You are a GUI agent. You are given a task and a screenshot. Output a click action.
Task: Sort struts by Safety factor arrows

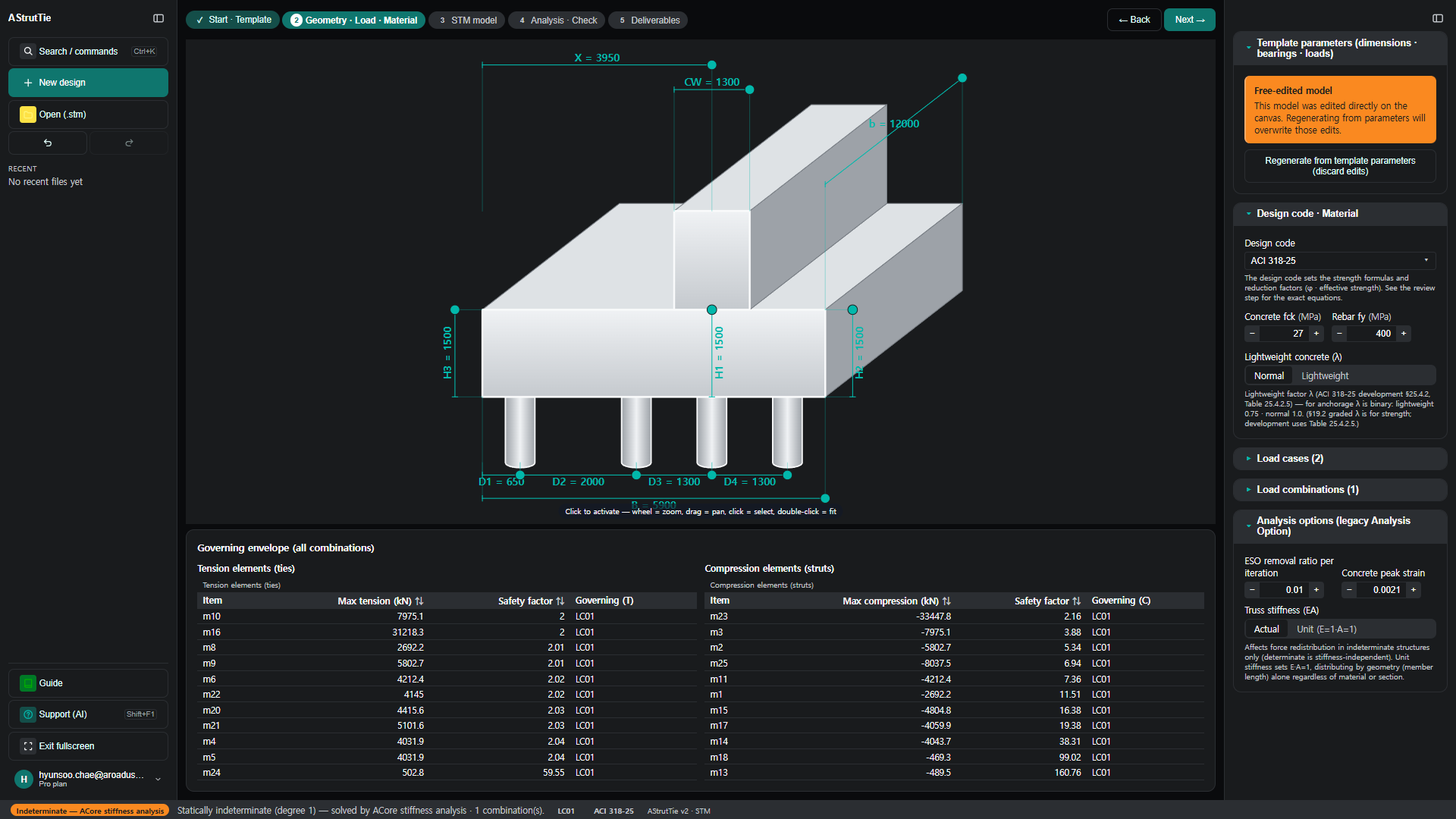tap(1077, 601)
